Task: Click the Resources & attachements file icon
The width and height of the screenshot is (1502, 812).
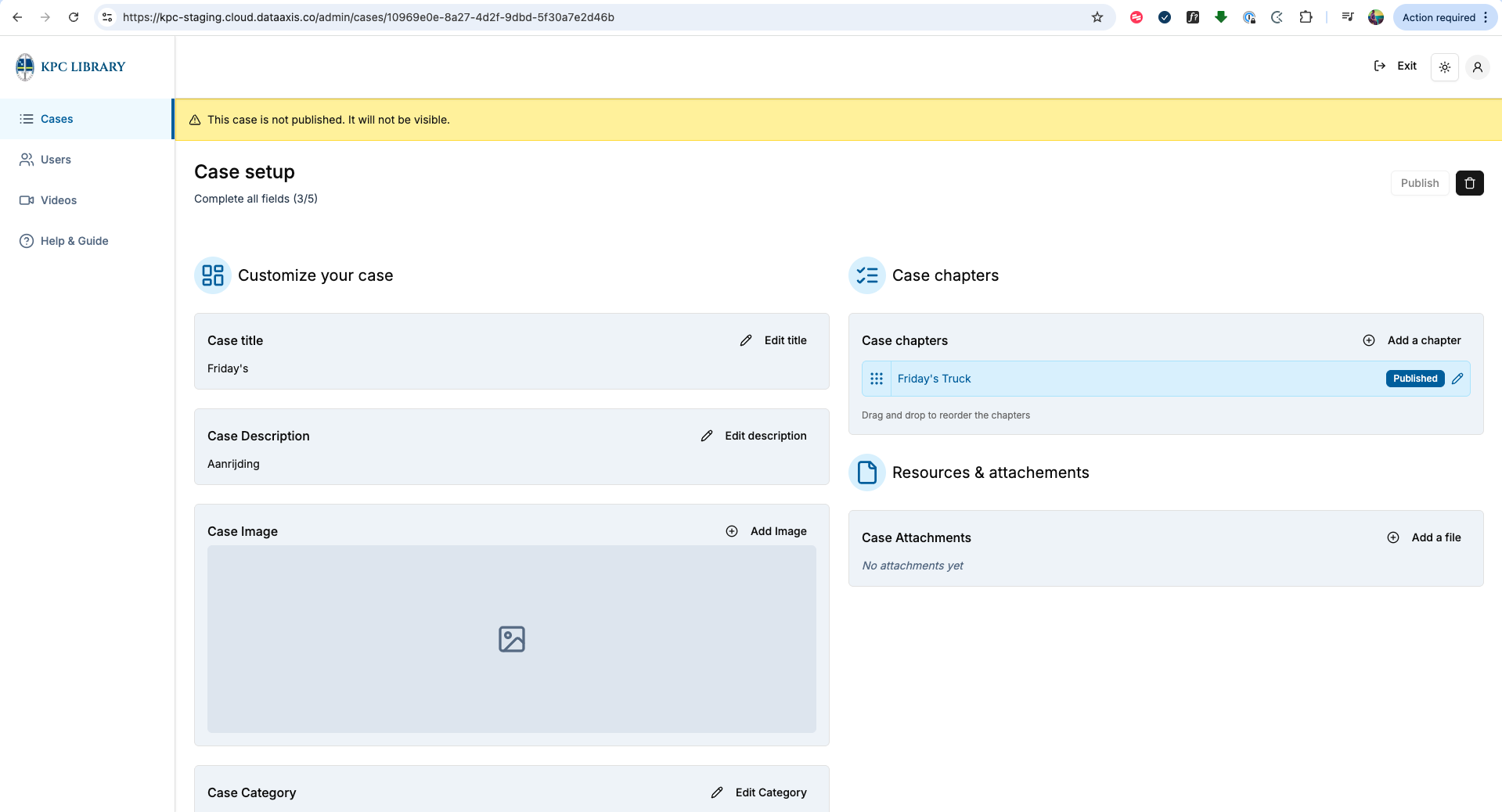Action: [x=867, y=472]
